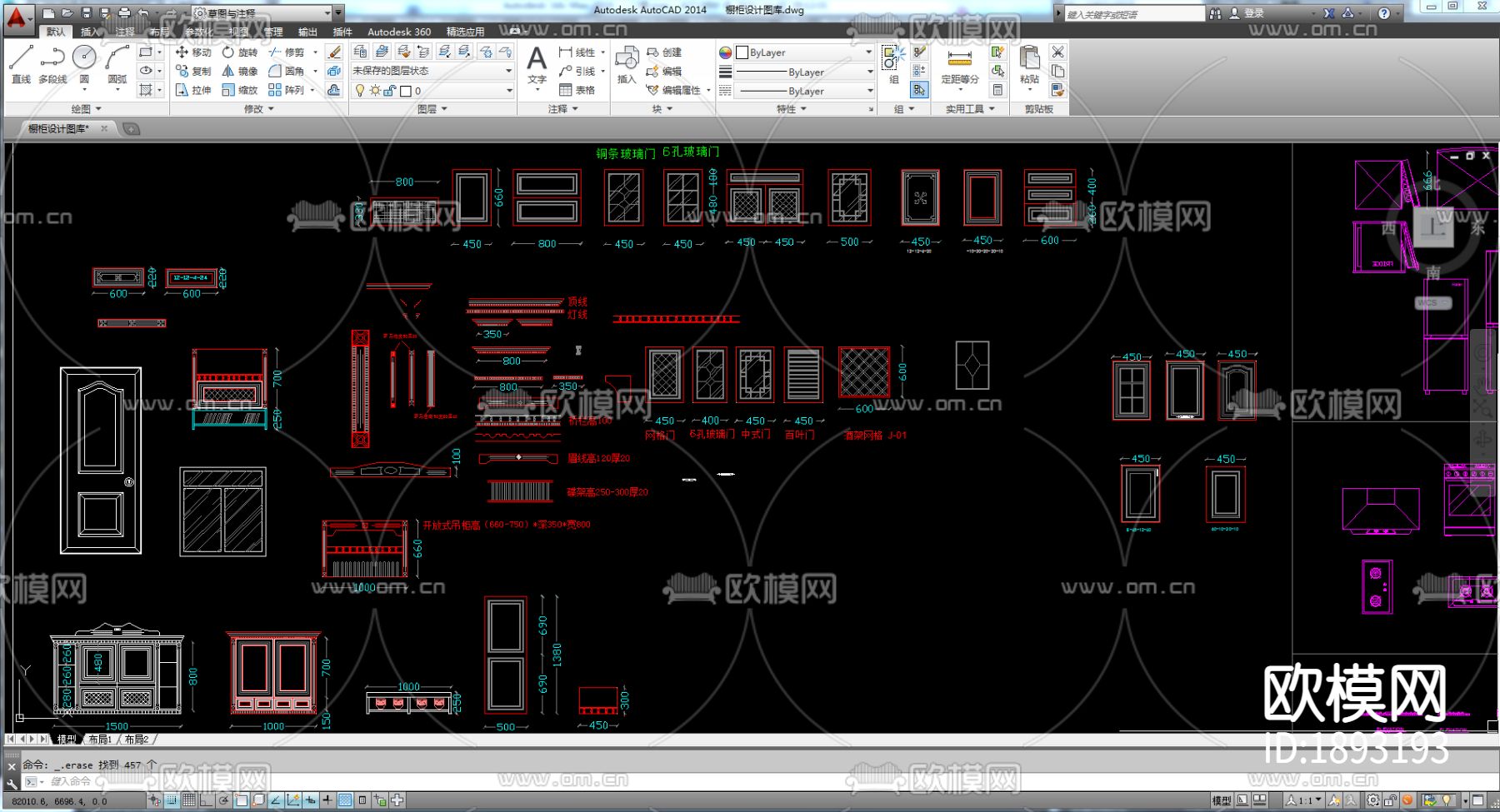Open the 草图与注释 workspace dropdown
The height and width of the screenshot is (812, 1500).
pos(262,13)
